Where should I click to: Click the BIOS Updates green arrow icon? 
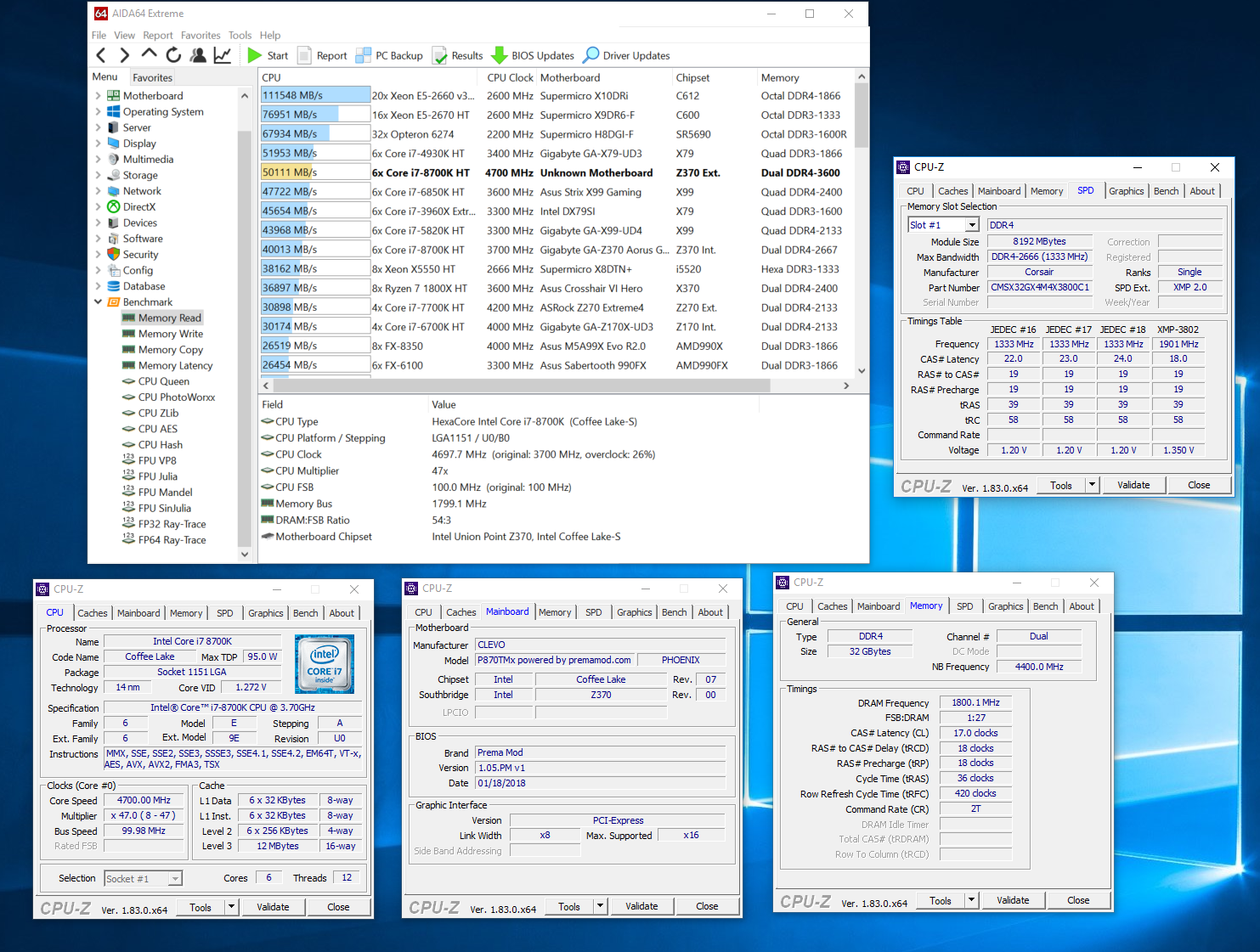[500, 55]
